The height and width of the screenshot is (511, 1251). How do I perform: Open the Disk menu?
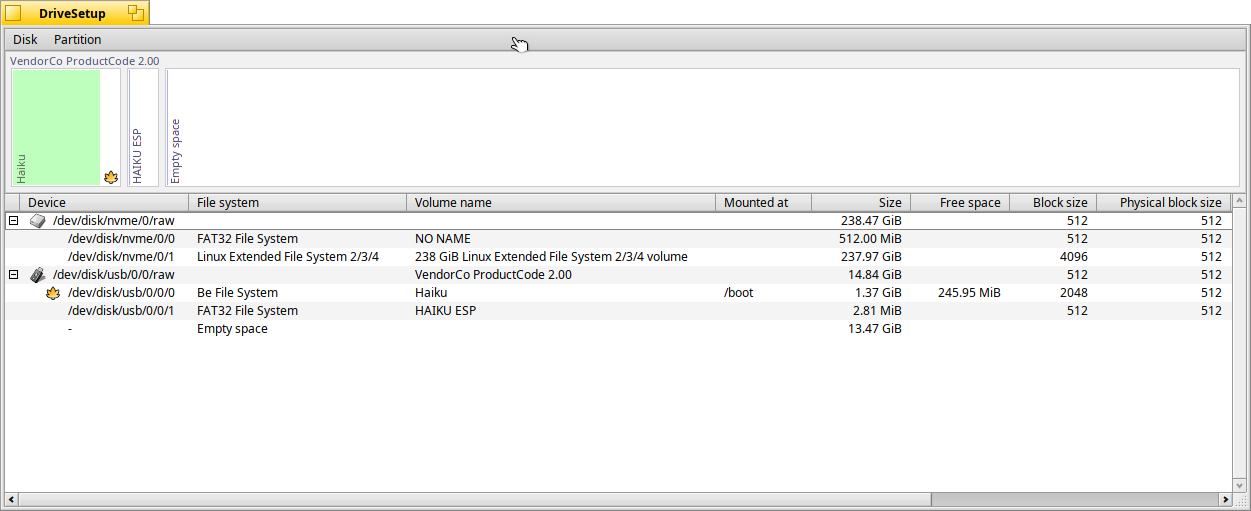coord(25,40)
